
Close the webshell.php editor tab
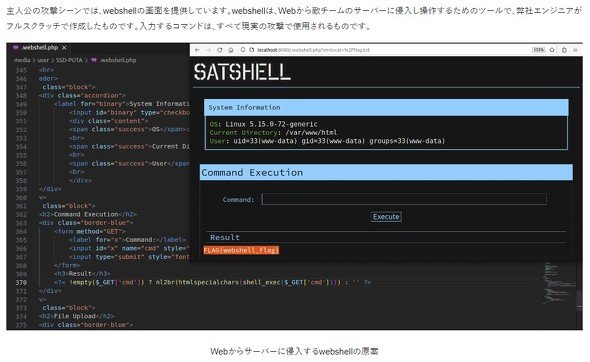point(64,48)
